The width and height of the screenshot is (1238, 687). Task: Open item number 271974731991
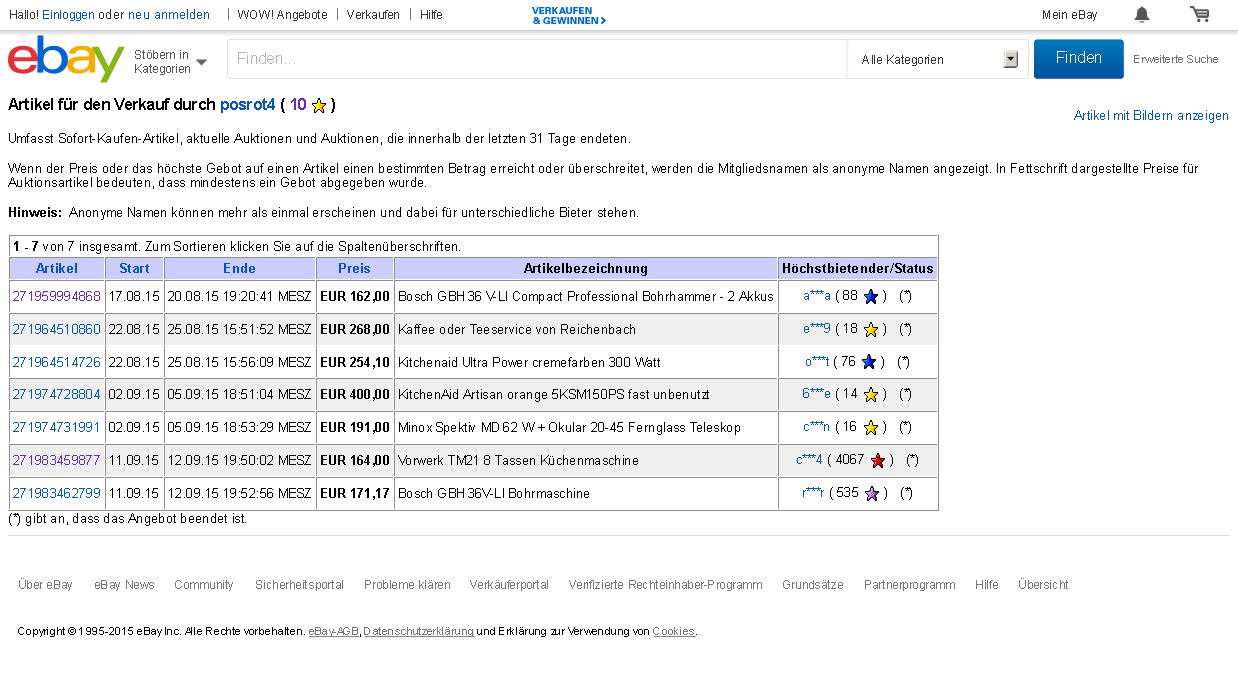pos(56,428)
